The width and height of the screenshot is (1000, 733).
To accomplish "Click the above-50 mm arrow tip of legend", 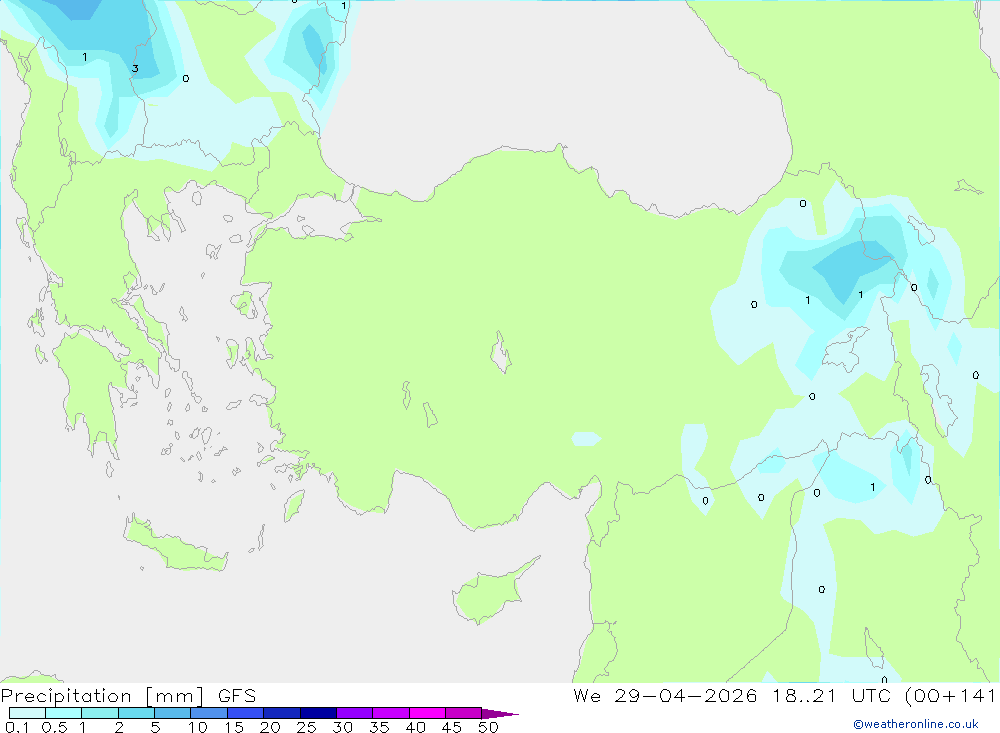I will coord(499,714).
